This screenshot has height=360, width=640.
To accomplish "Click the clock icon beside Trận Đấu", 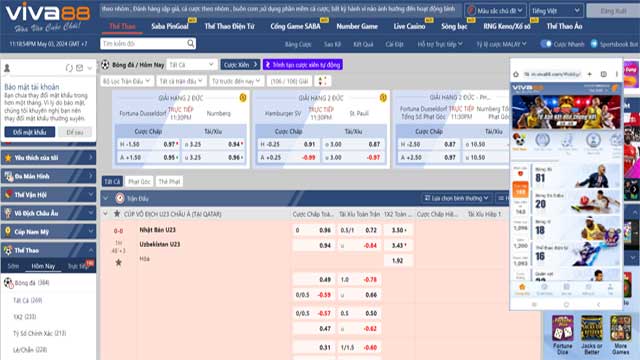I will click(120, 198).
